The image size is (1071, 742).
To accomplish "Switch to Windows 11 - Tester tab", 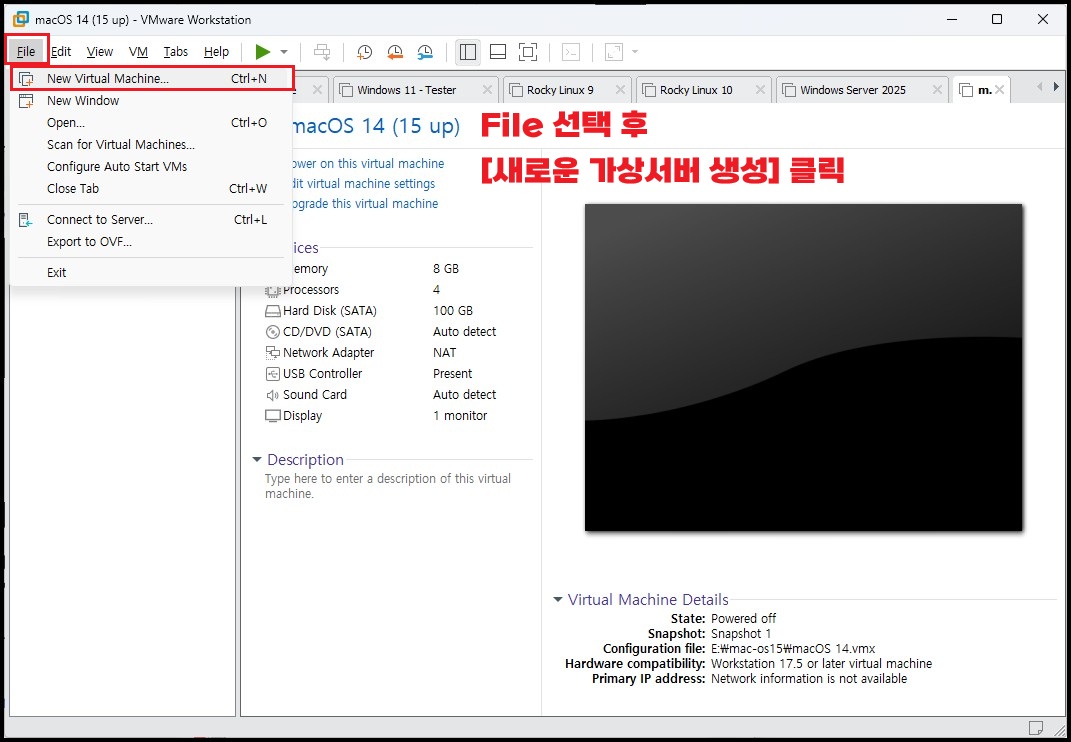I will pos(406,90).
